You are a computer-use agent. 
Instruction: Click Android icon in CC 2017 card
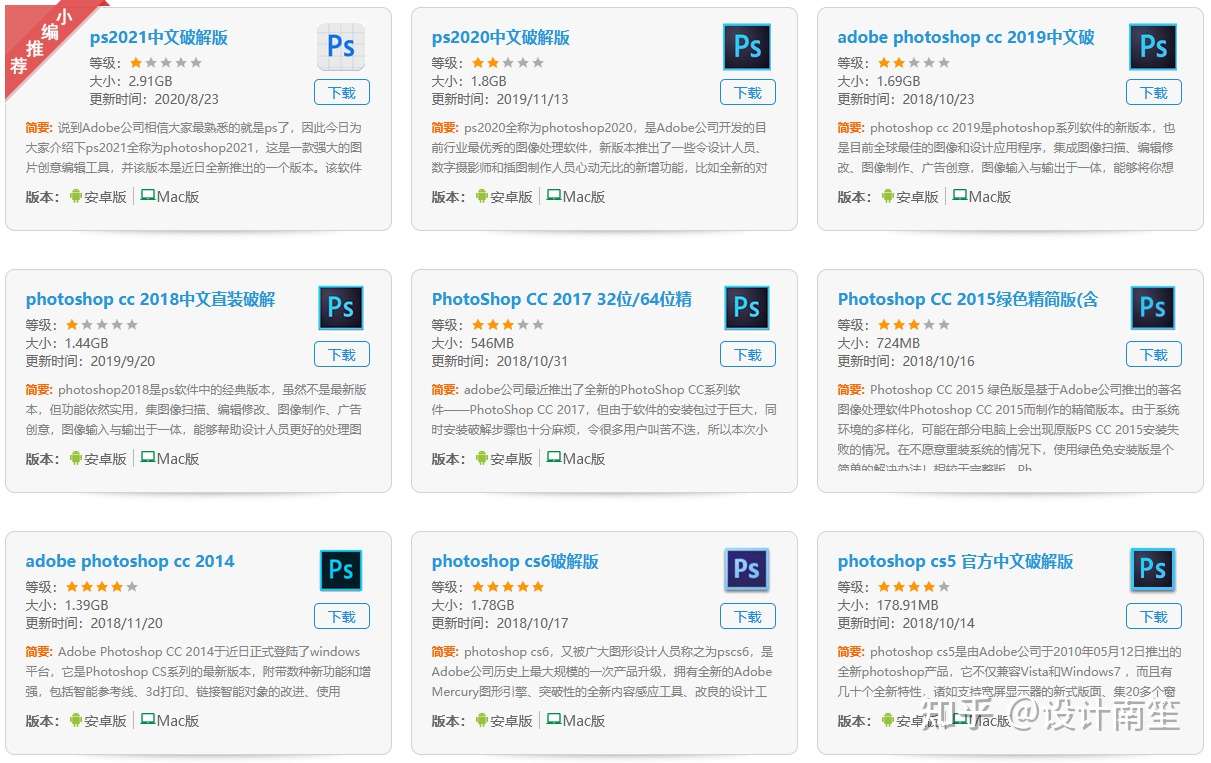[481, 458]
